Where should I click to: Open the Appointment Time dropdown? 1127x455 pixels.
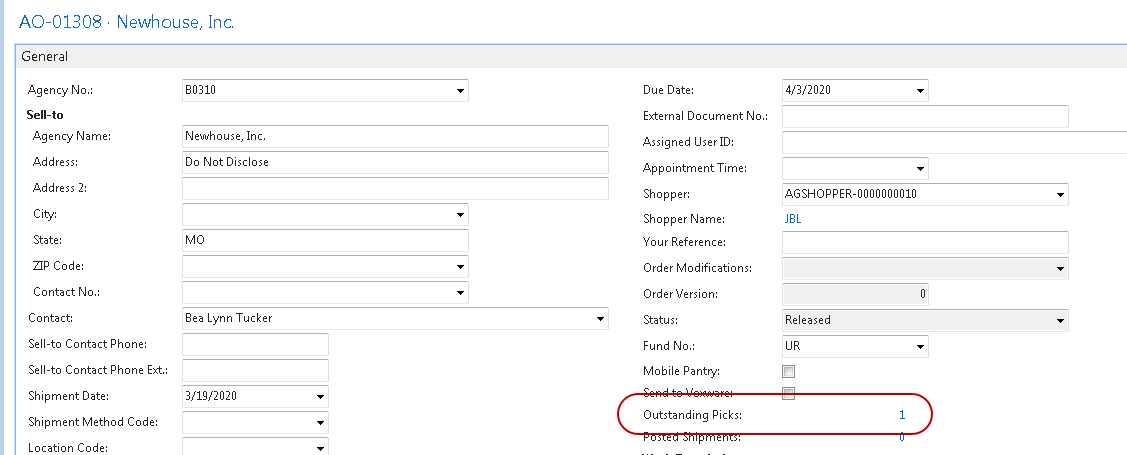(x=918, y=169)
